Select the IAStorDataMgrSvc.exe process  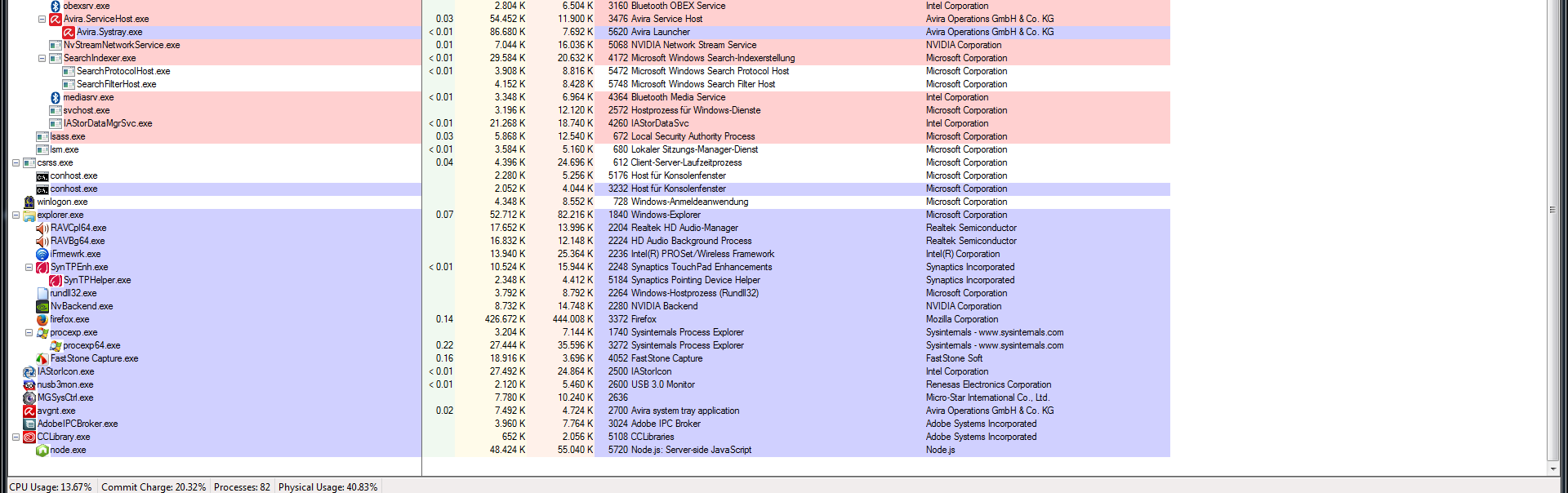pos(108,123)
